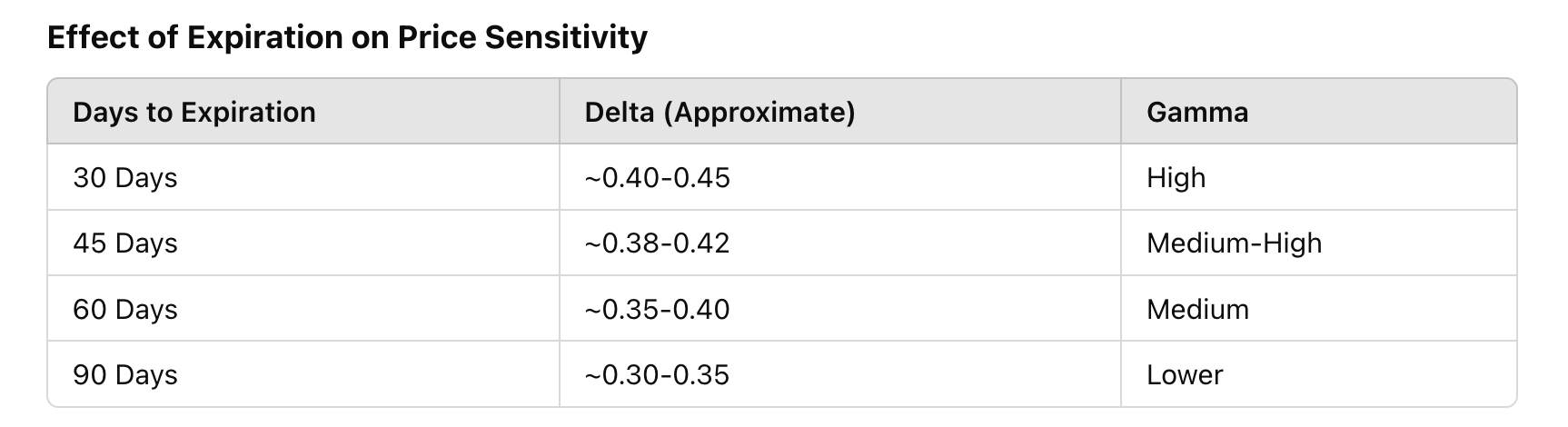Click the '~0.30-0.35' delta value
Image resolution: width=1568 pixels, height=427 pixels.
[657, 374]
